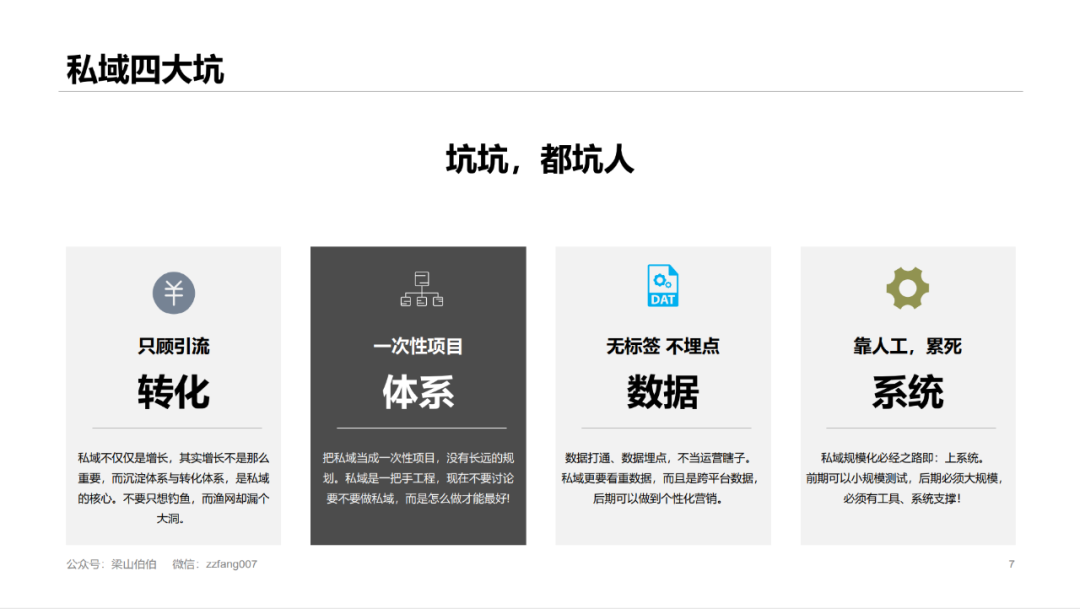The height and width of the screenshot is (609, 1080).
Task: Click the subtitle 一次性项目
Action: point(418,346)
